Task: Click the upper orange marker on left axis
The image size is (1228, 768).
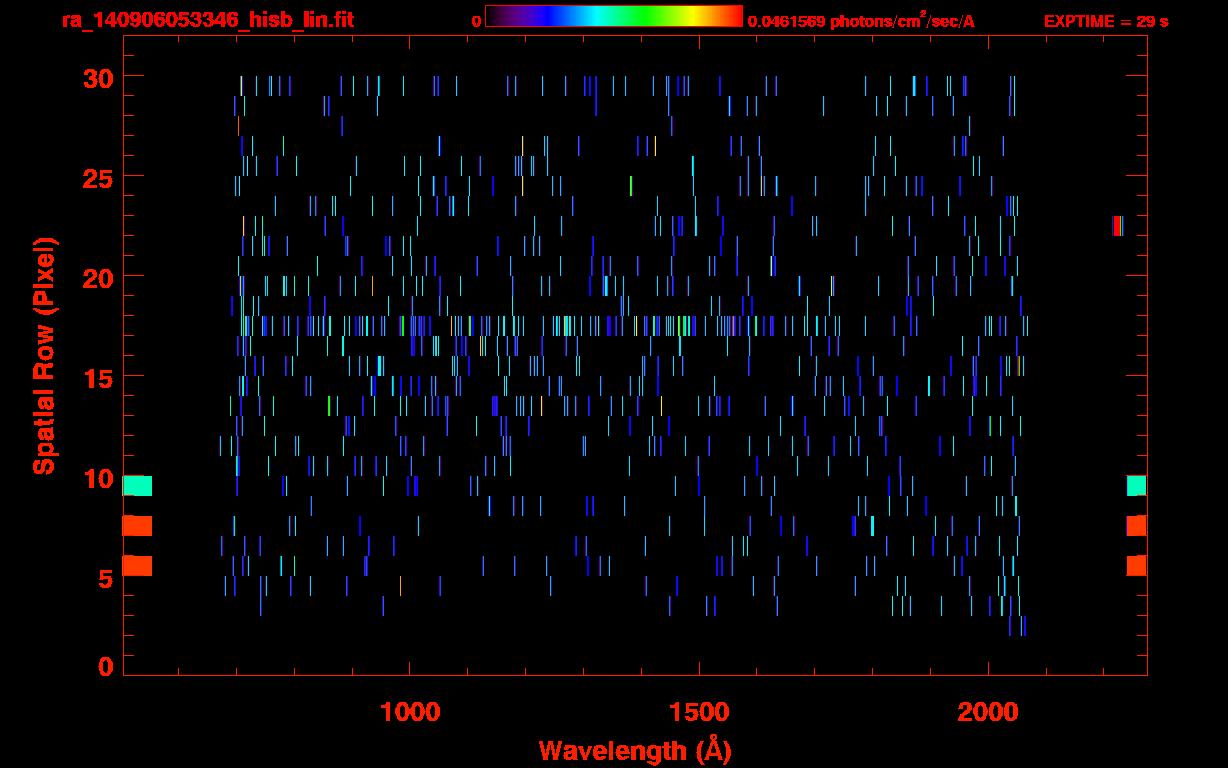Action: point(137,526)
